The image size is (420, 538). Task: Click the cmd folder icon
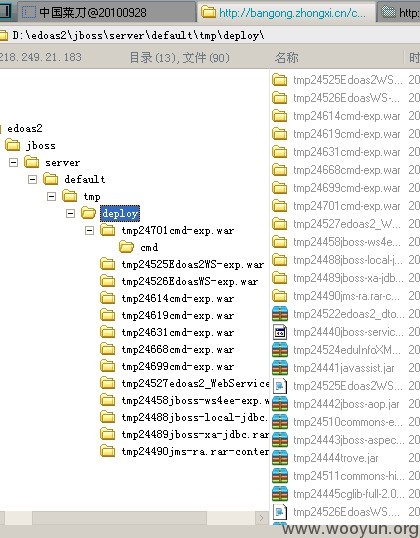(x=126, y=247)
